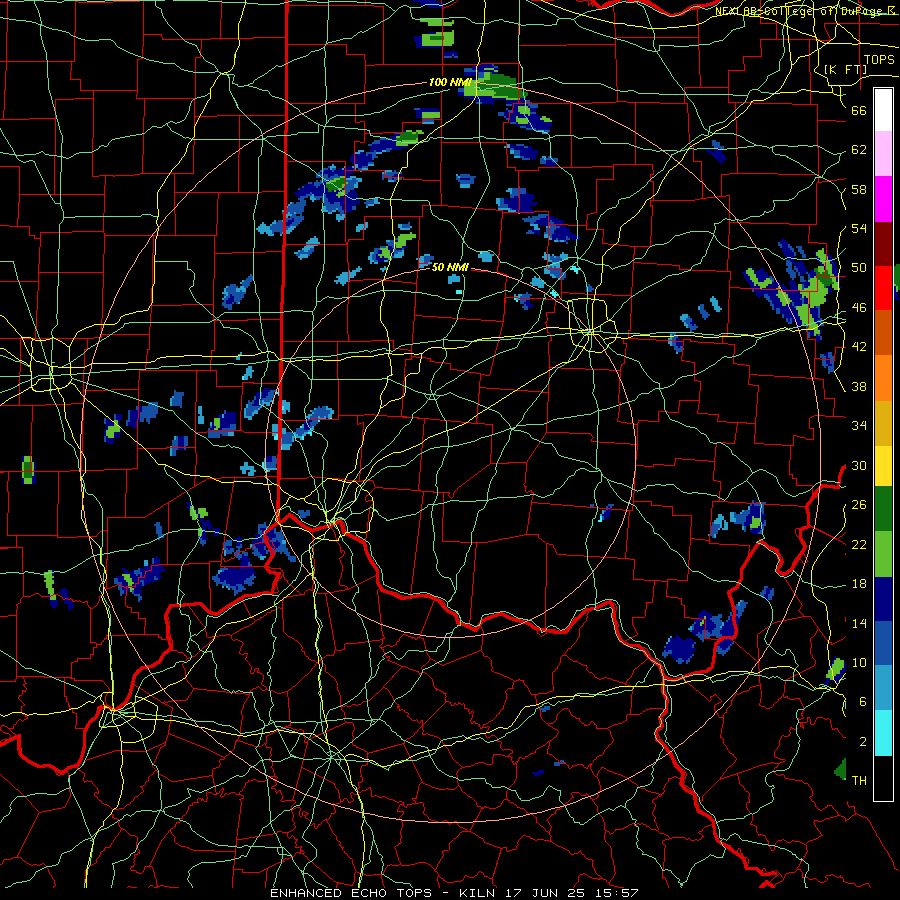Click the '62' scale value
The height and width of the screenshot is (900, 900).
[x=859, y=150]
